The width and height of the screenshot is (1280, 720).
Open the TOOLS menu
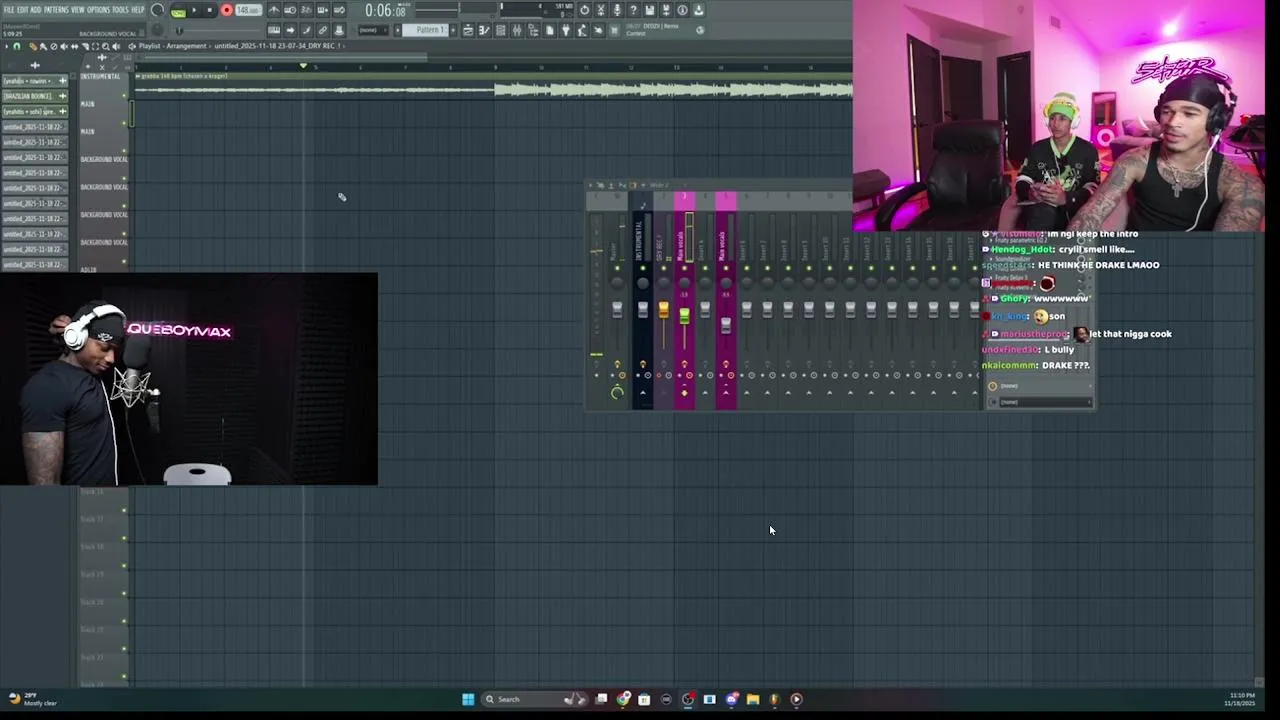[120, 10]
